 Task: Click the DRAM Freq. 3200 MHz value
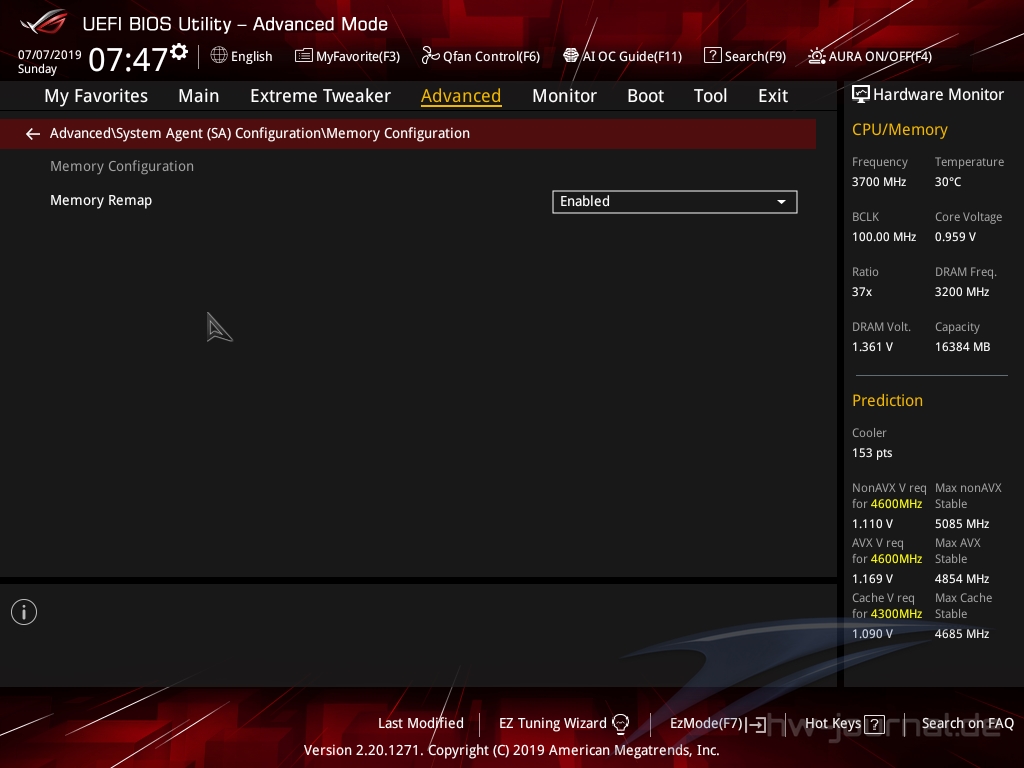[961, 292]
